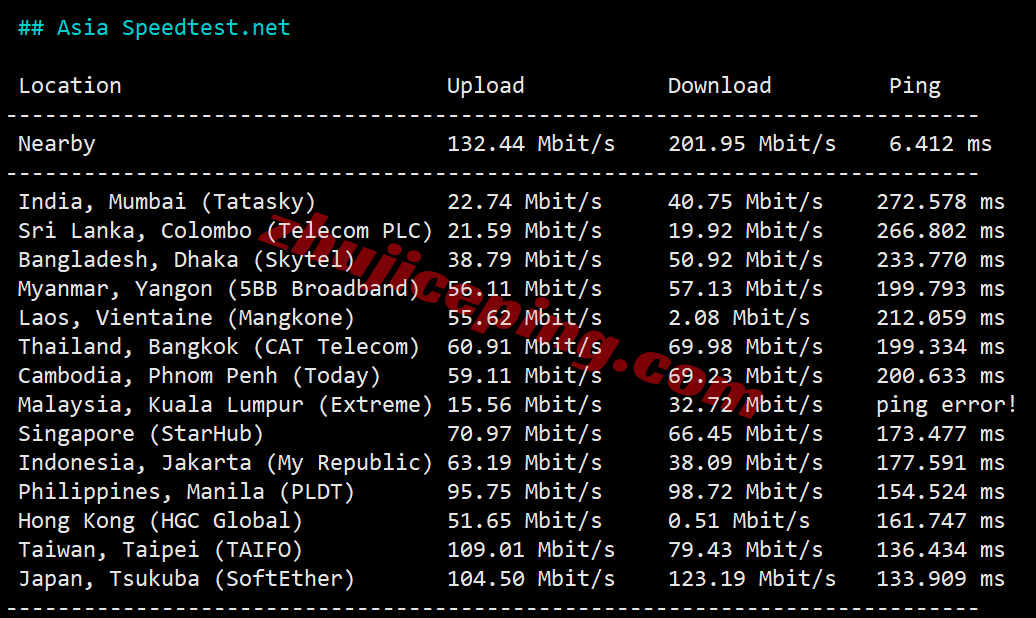Viewport: 1036px width, 618px height.
Task: Click Taiwan upload value 109.01 Mbit/s
Action: [x=531, y=551]
